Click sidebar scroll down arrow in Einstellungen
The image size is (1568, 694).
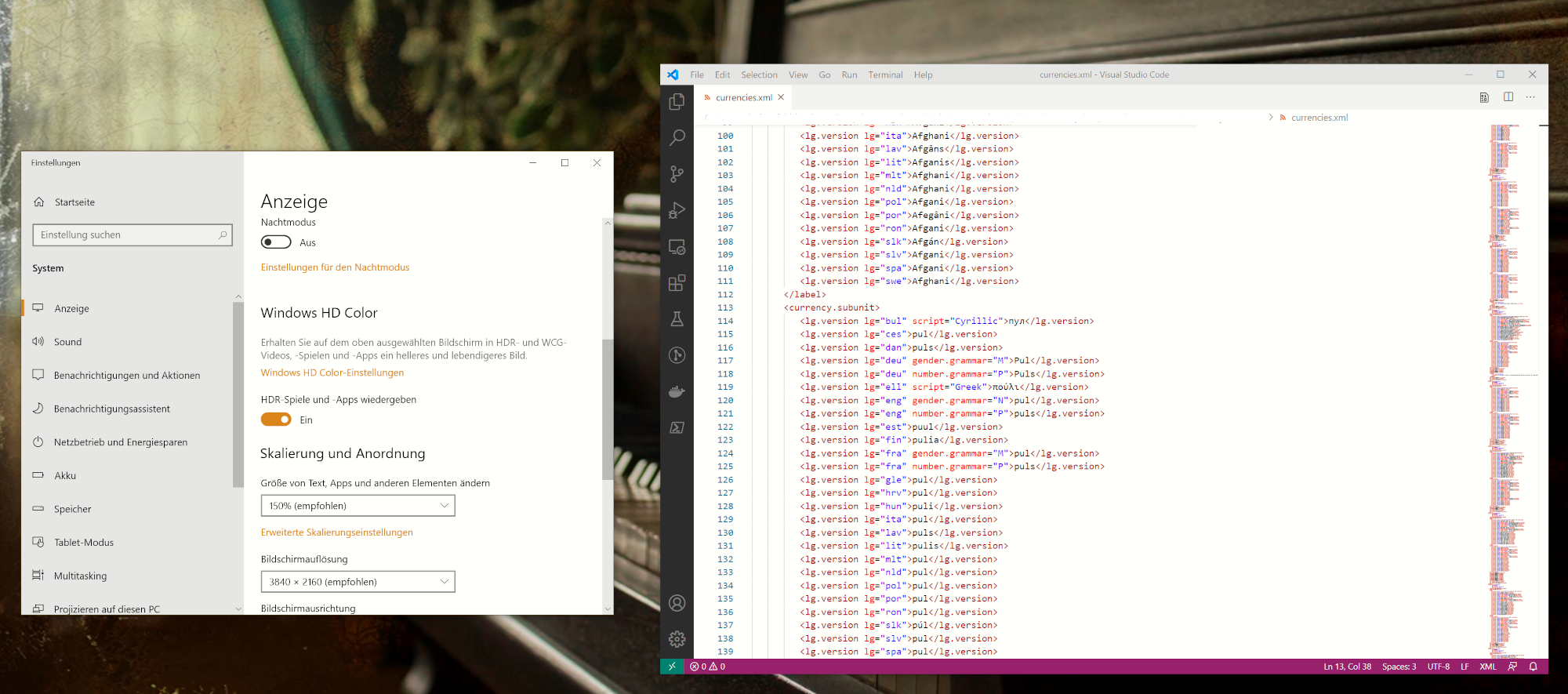click(x=238, y=609)
